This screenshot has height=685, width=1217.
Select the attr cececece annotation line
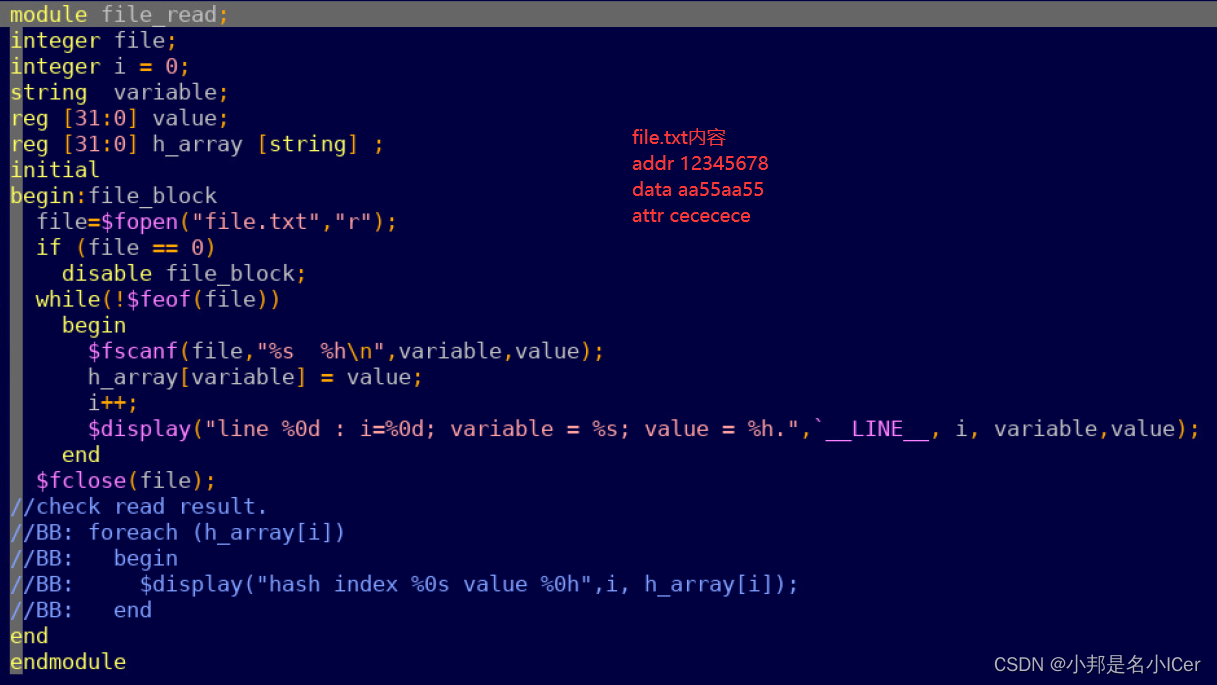pyautogui.click(x=691, y=215)
